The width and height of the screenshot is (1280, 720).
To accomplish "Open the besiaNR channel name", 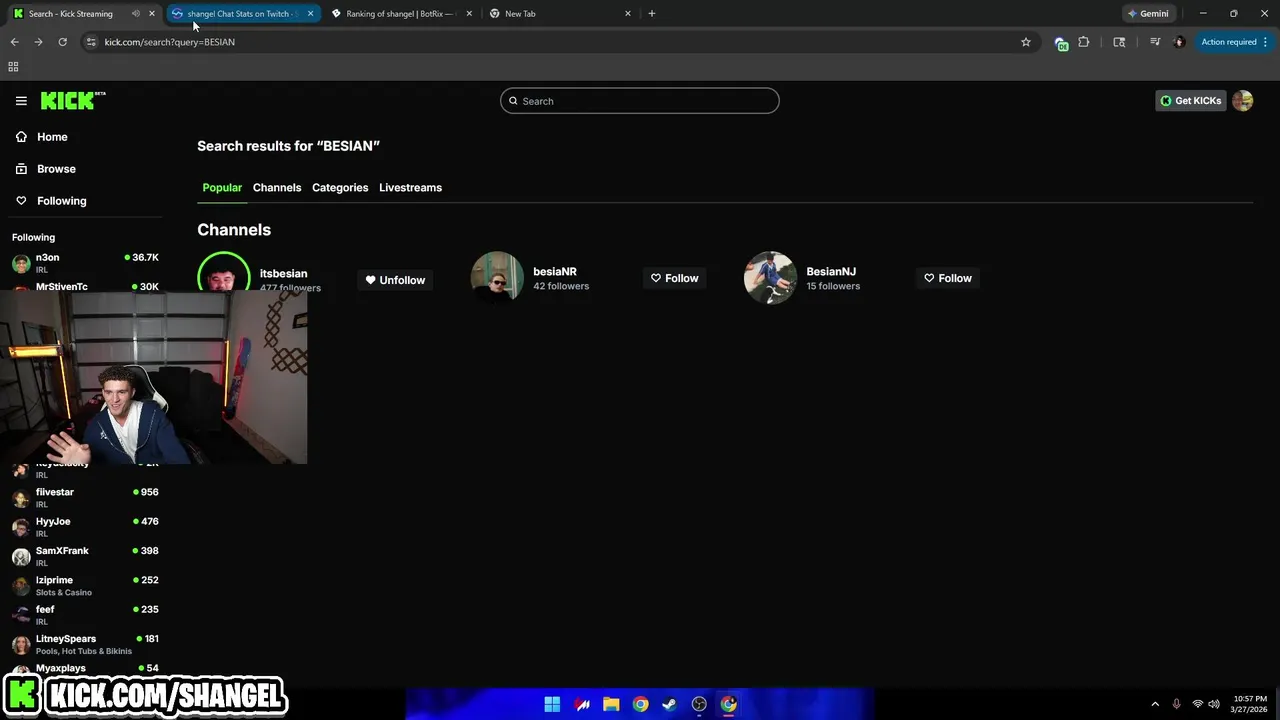I will (x=555, y=272).
